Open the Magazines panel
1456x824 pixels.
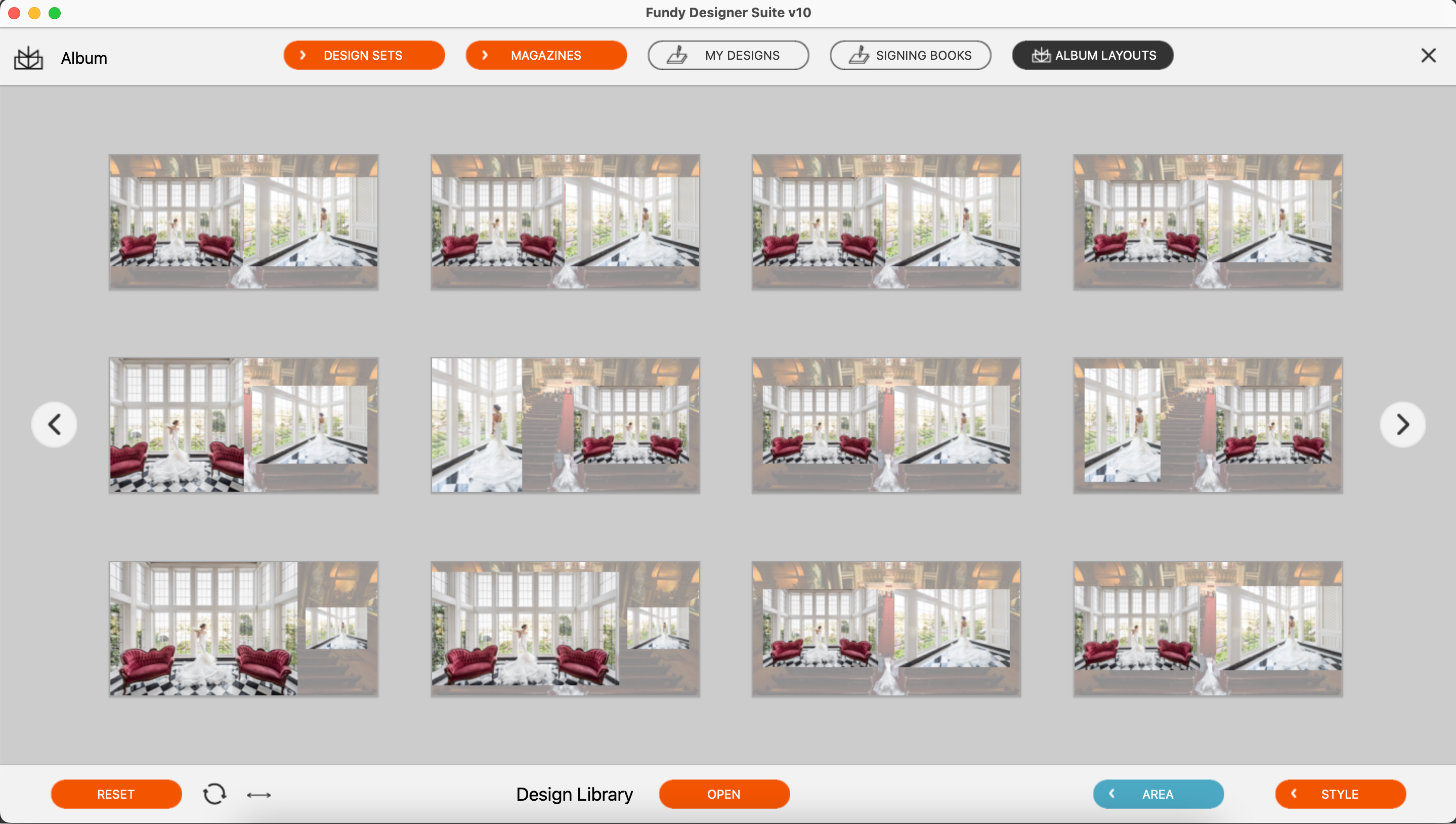(x=545, y=55)
